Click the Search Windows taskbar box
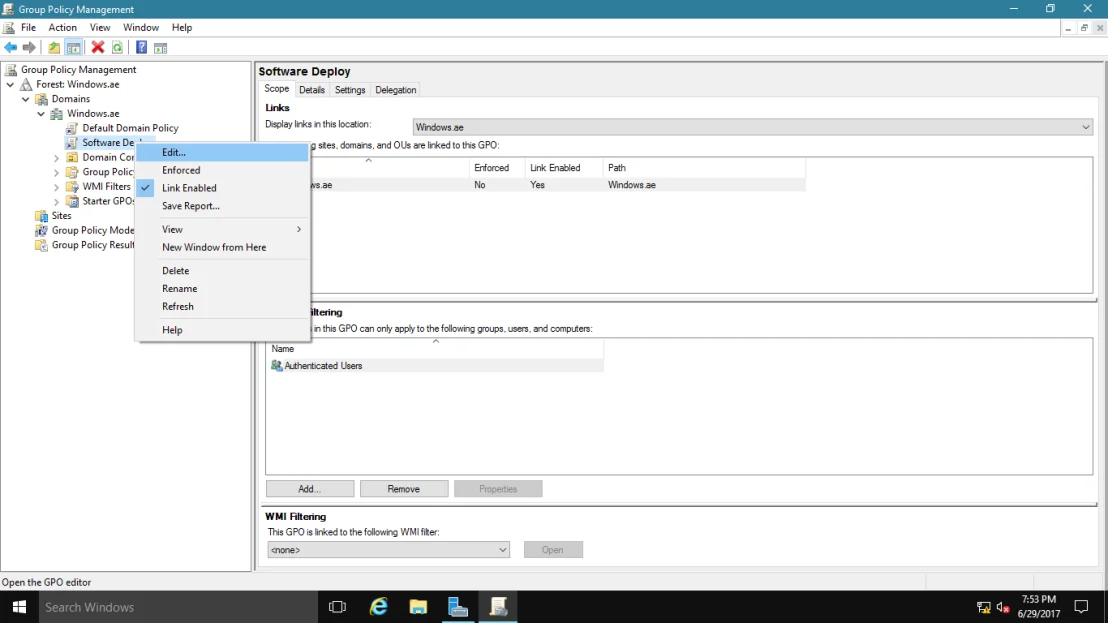This screenshot has width=1108, height=623. [x=178, y=607]
